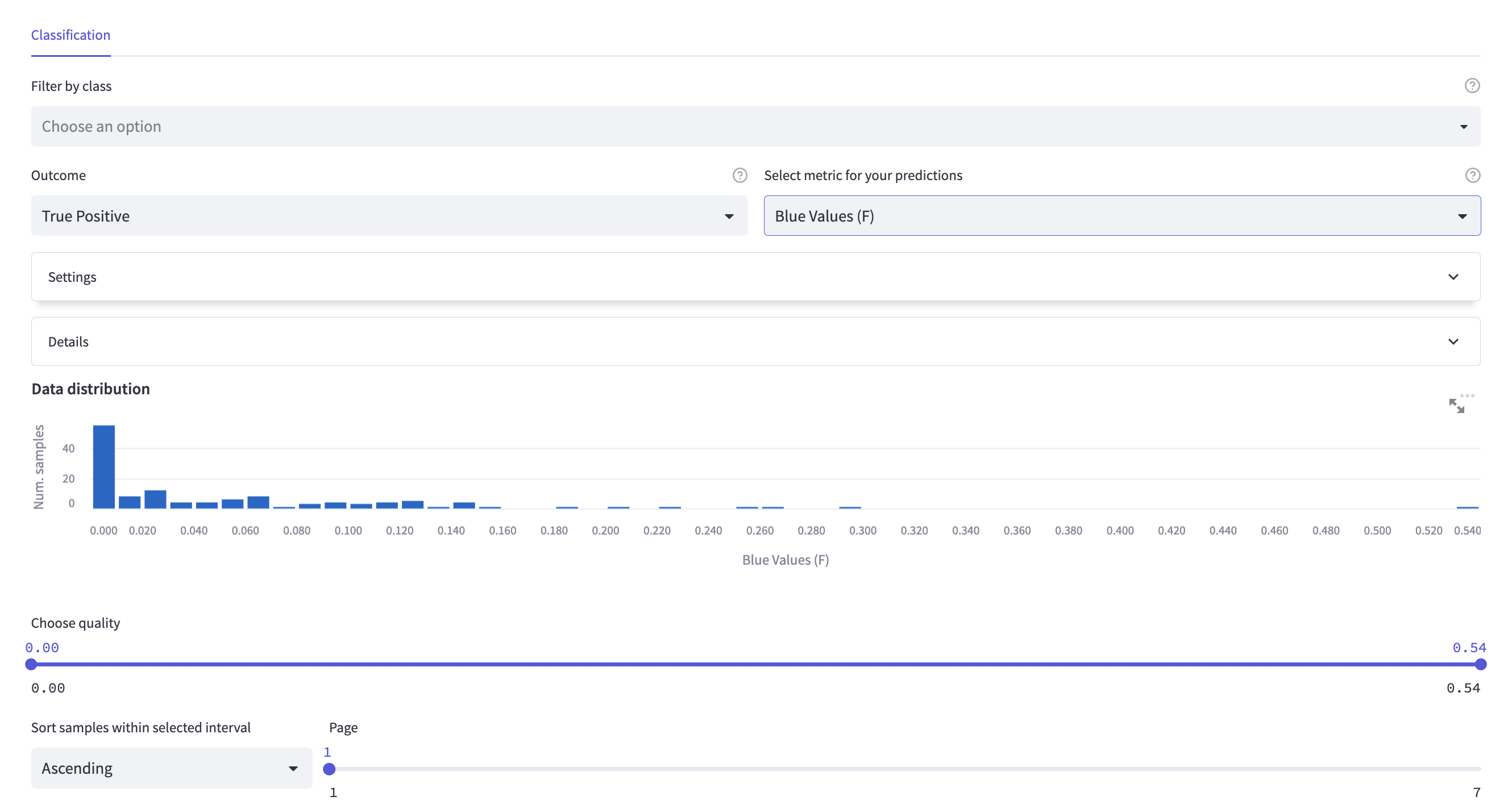This screenshot has height=809, width=1512.
Task: Open help icon for Select metric
Action: (1472, 176)
